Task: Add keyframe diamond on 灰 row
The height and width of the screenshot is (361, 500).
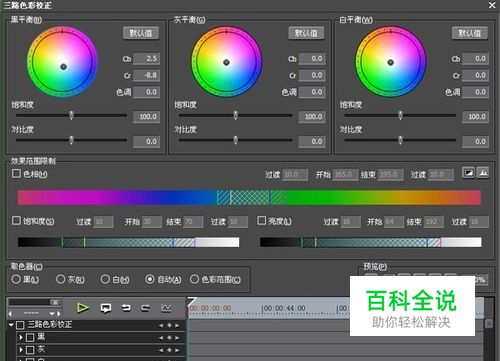Action: 169,350
